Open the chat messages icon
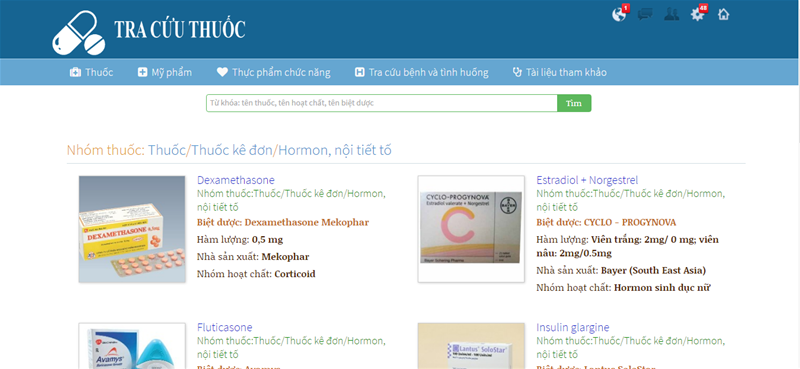The height and width of the screenshot is (369, 800). [645, 14]
